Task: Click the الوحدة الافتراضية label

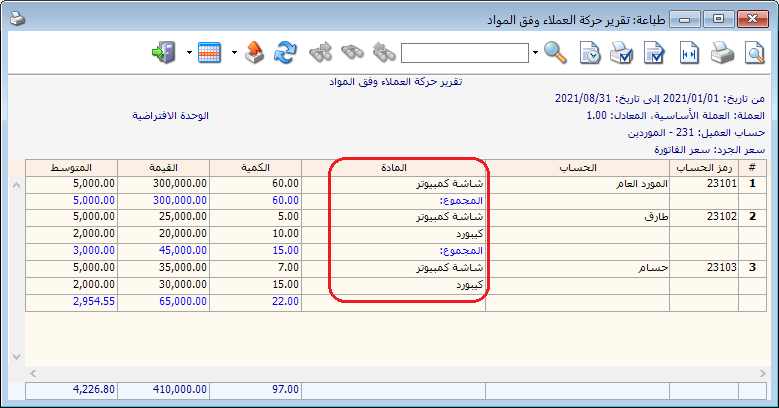Action: 170,115
